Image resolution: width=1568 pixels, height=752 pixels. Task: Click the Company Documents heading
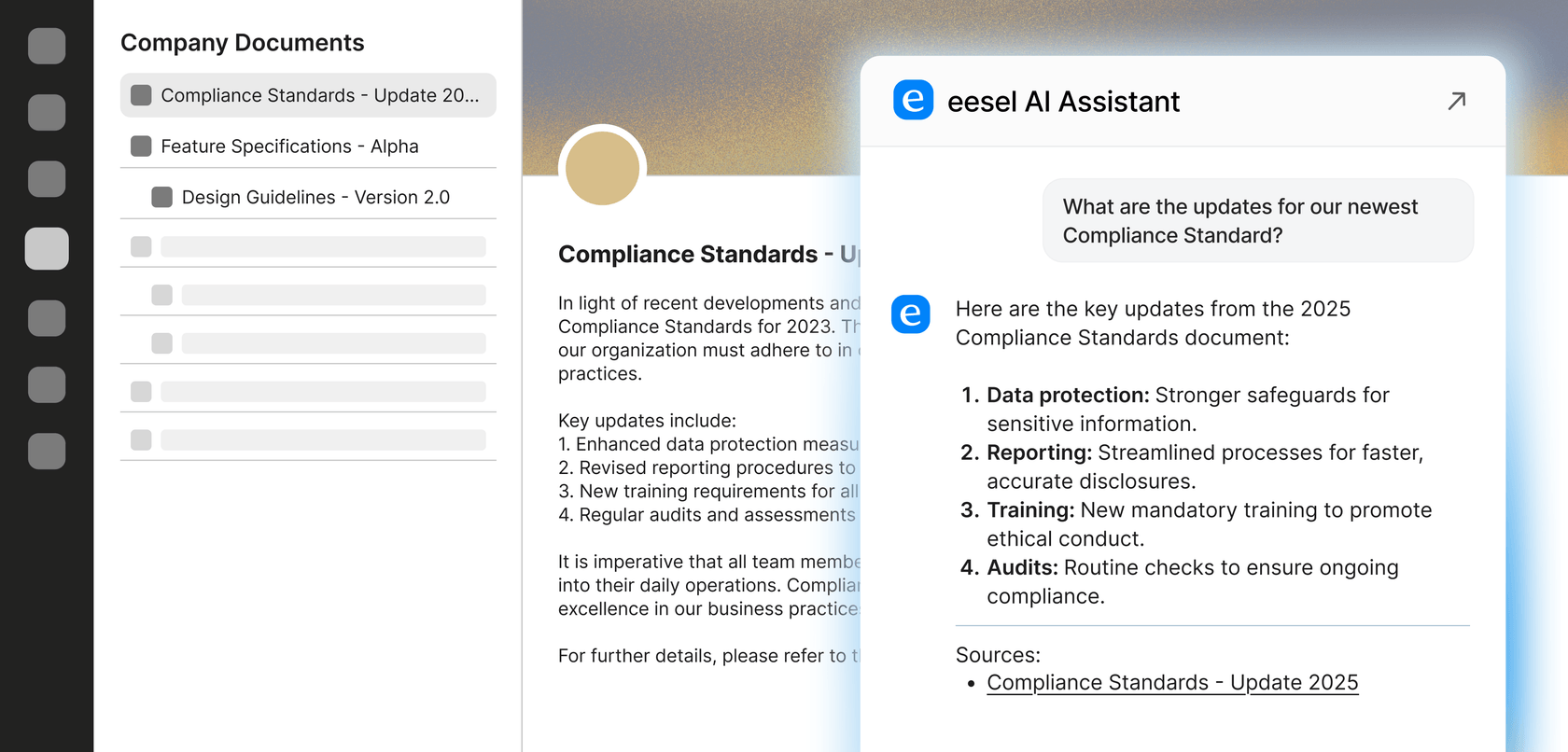(243, 43)
